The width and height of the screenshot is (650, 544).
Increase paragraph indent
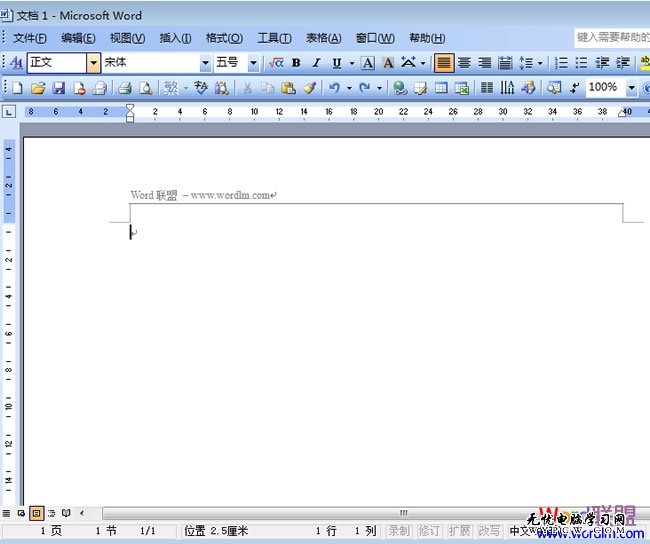tap(623, 63)
